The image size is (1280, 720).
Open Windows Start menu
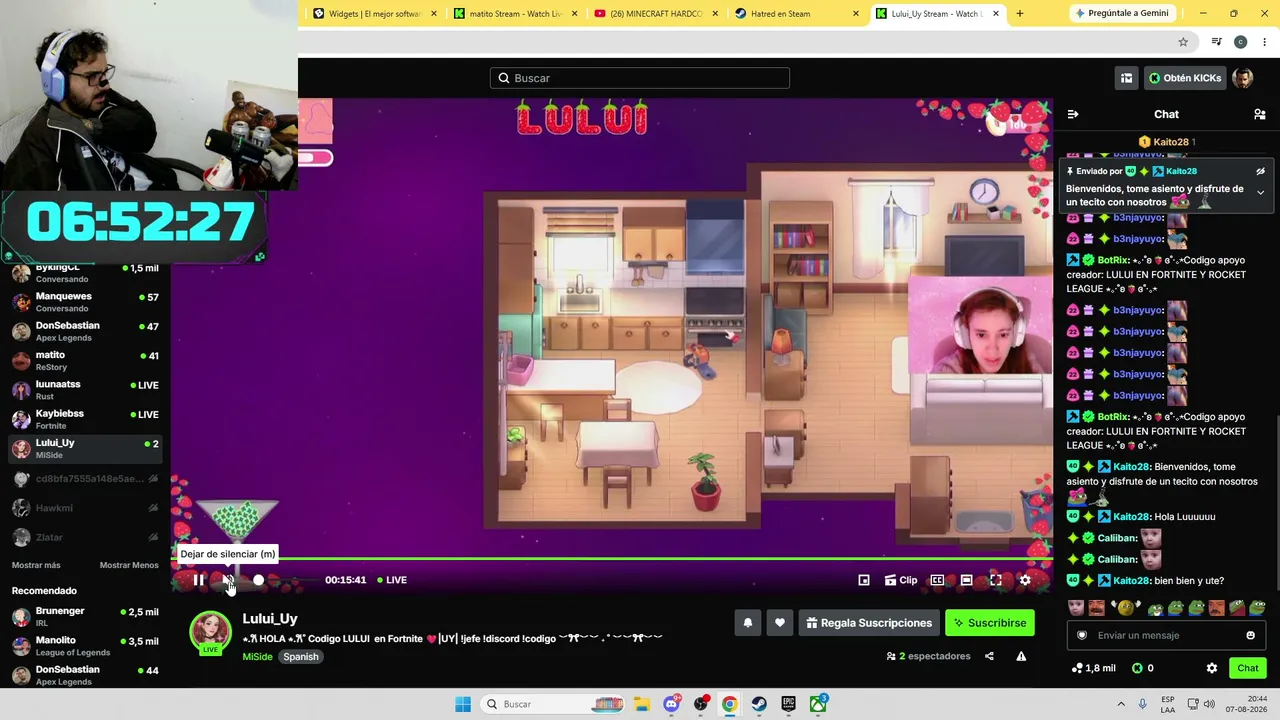coord(463,704)
